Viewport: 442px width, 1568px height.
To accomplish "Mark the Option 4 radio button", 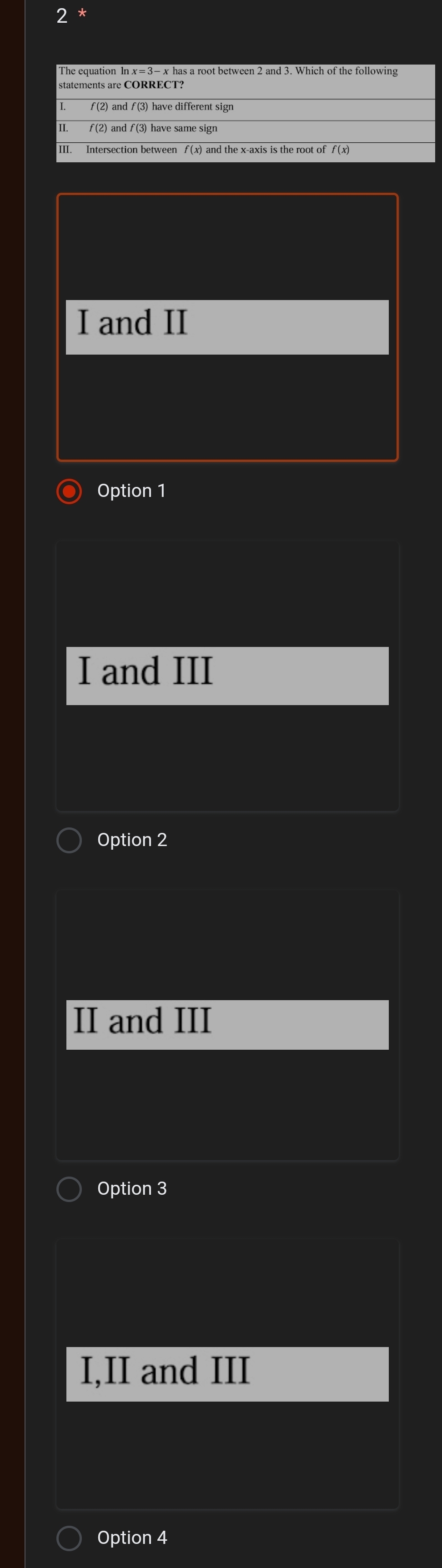I will [x=69, y=1538].
